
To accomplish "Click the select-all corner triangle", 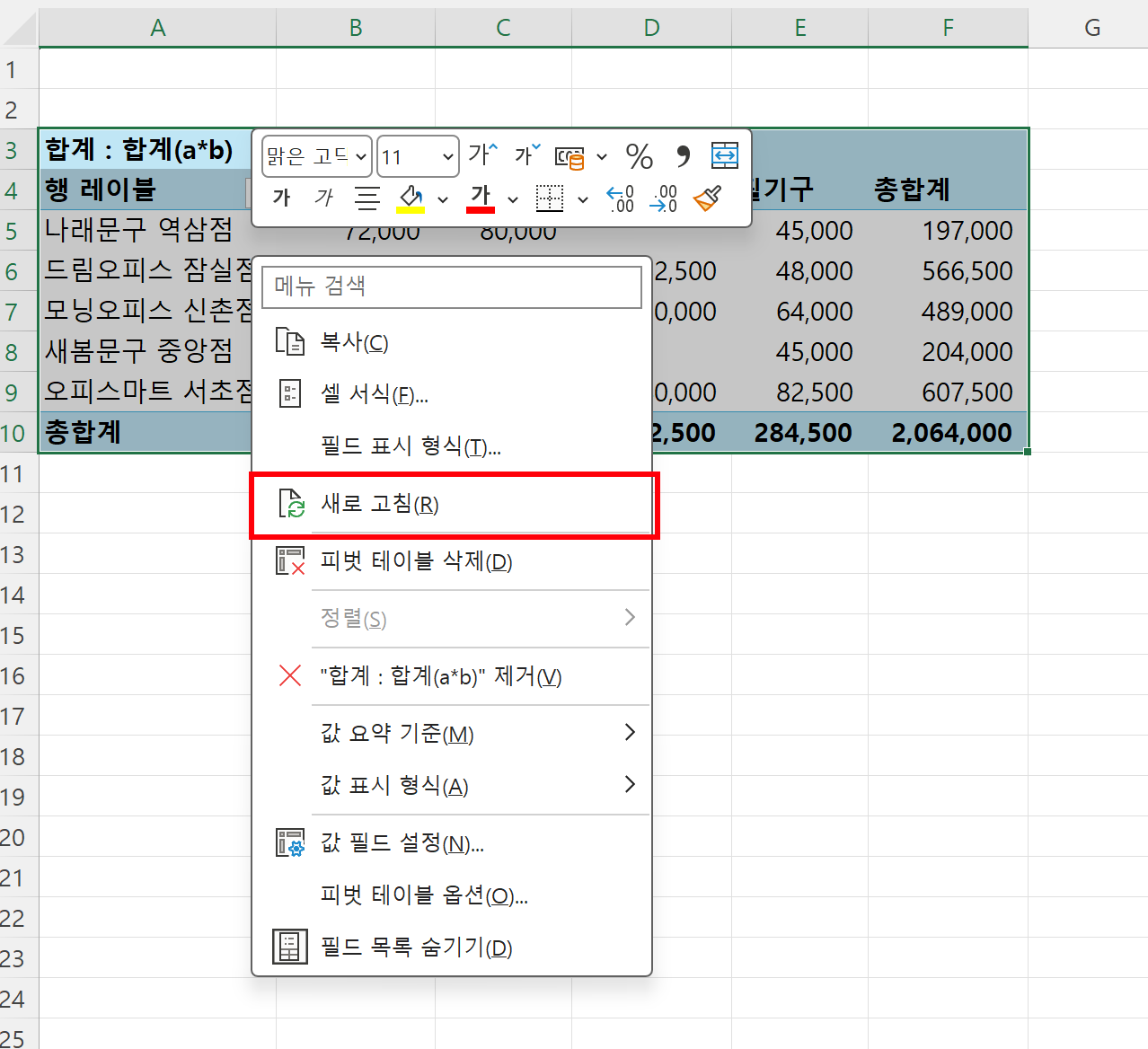I will 19,28.
